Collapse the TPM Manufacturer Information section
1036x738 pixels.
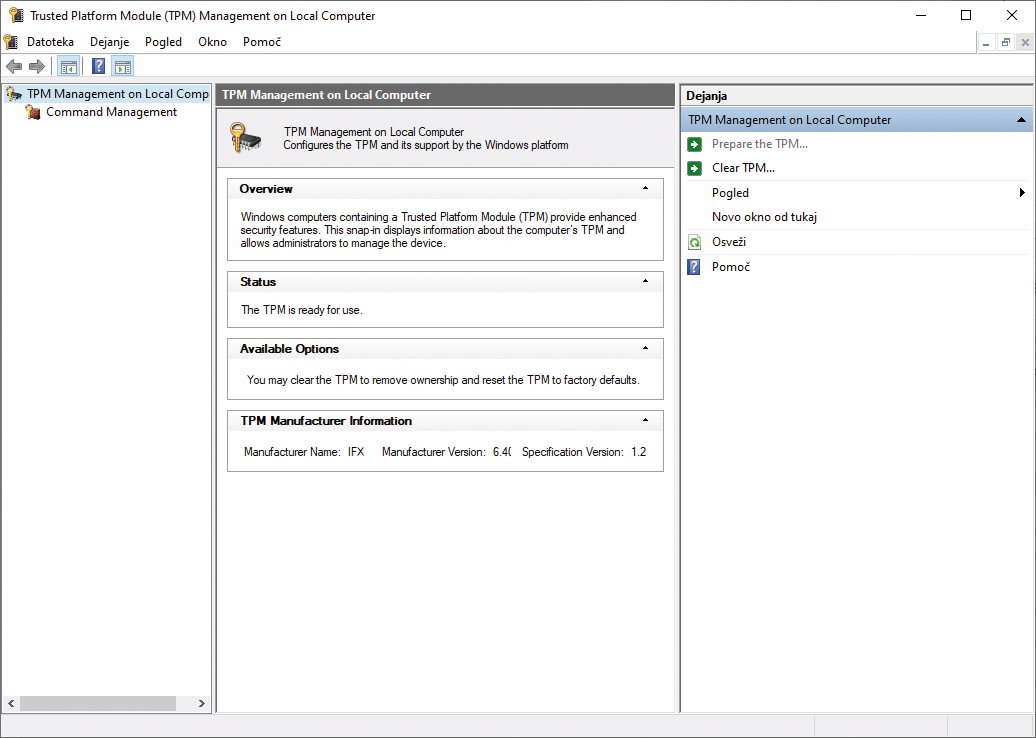coord(646,420)
